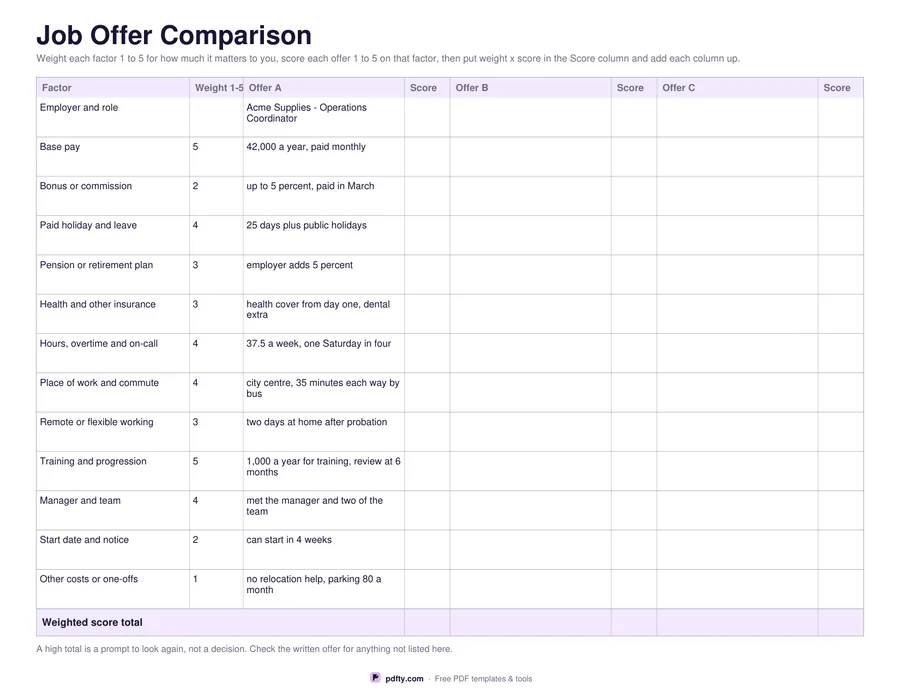This screenshot has width=900, height=695.
Task: Select 'met the manager and two of the team'
Action: click(x=315, y=506)
